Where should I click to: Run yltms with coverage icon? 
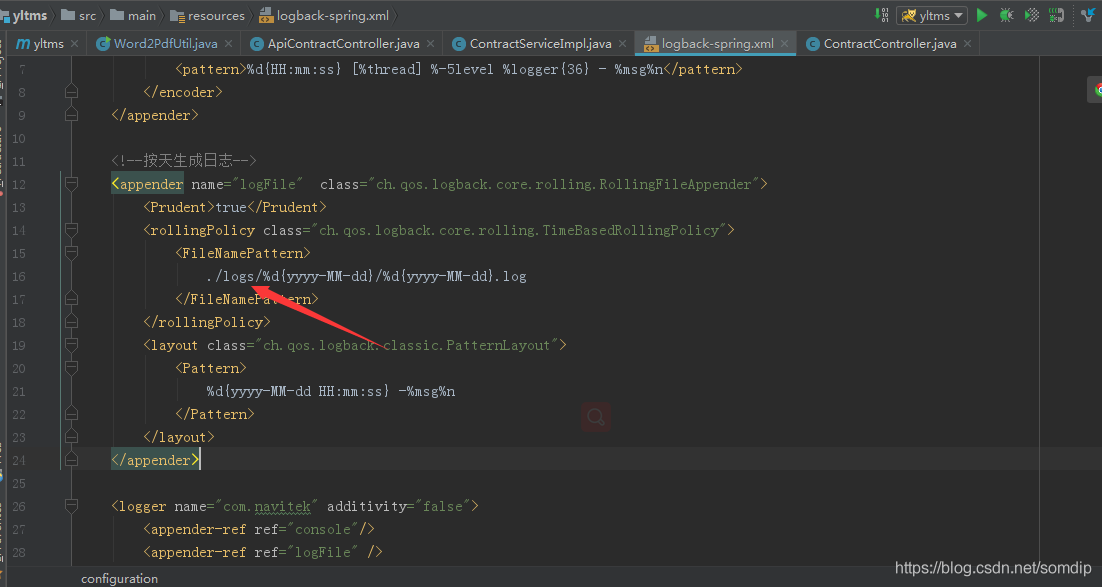click(1031, 15)
